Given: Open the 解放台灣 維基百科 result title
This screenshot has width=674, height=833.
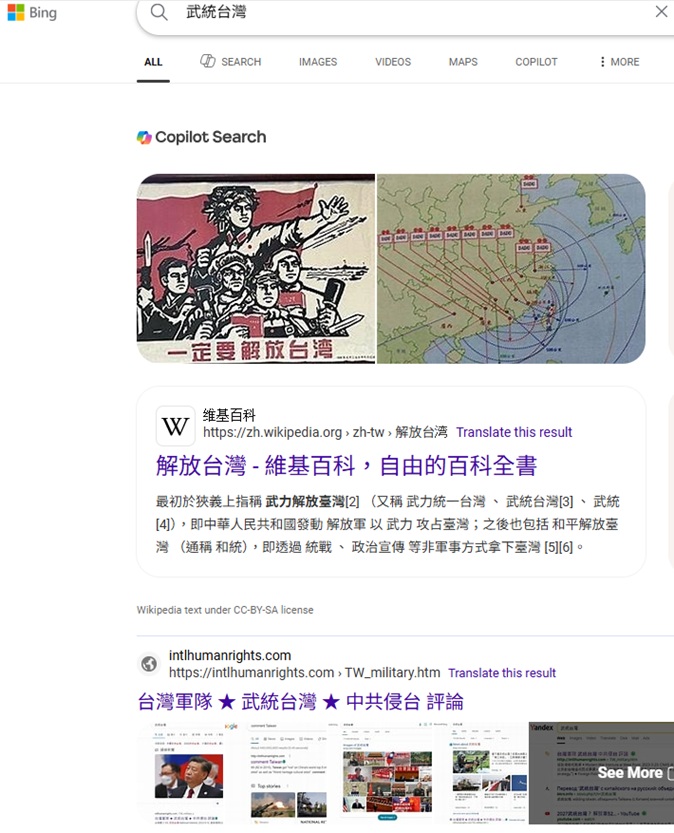Looking at the screenshot, I should (x=346, y=466).
